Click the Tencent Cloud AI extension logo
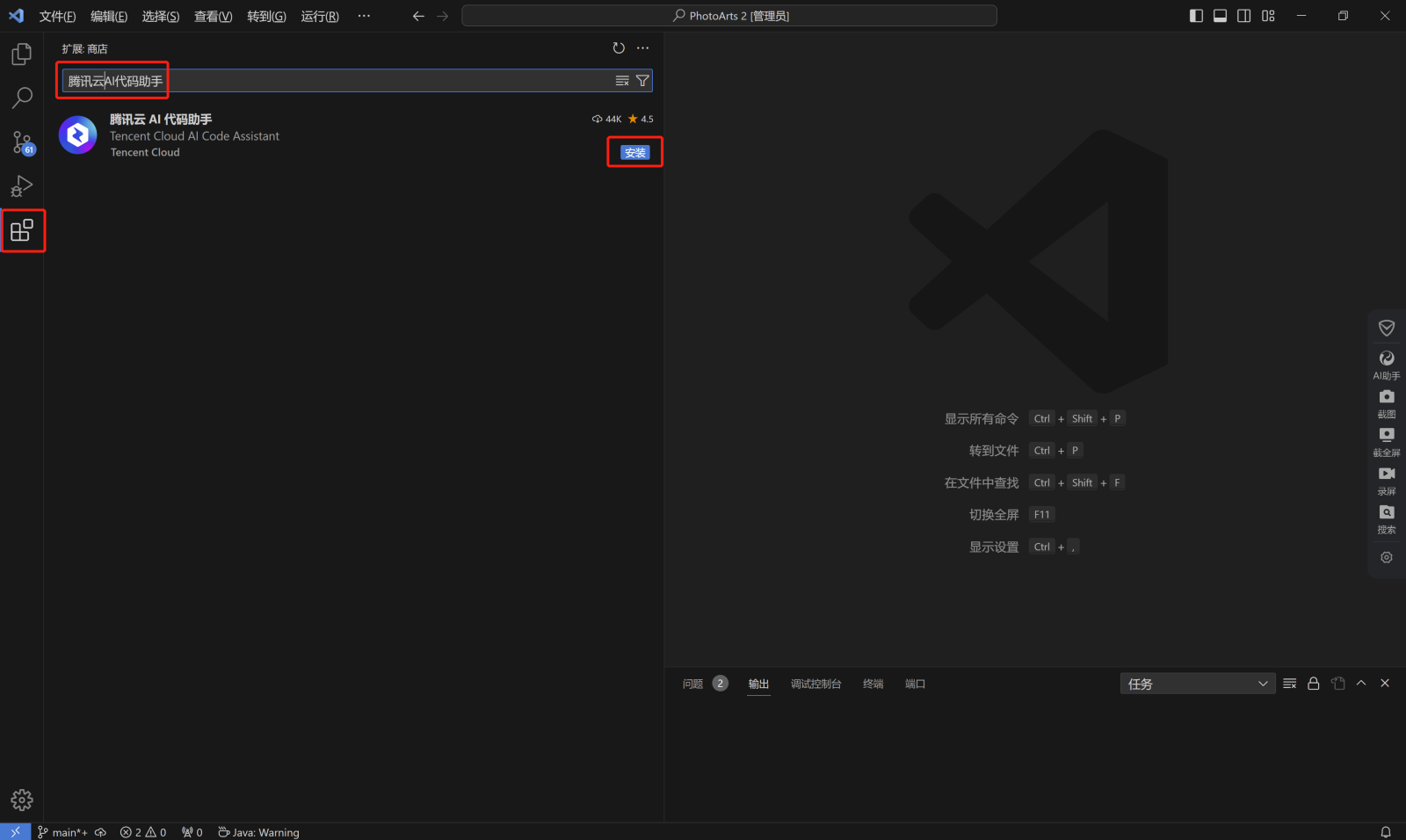The height and width of the screenshot is (840, 1406). (x=78, y=135)
